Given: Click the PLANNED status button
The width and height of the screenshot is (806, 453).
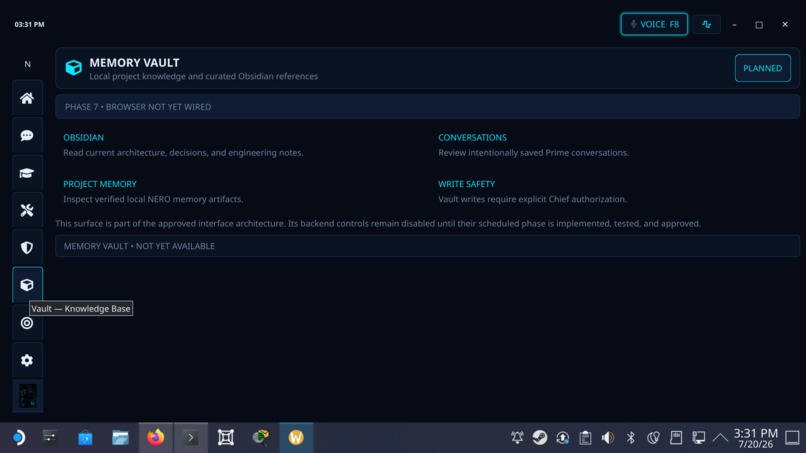Looking at the screenshot, I should (762, 68).
